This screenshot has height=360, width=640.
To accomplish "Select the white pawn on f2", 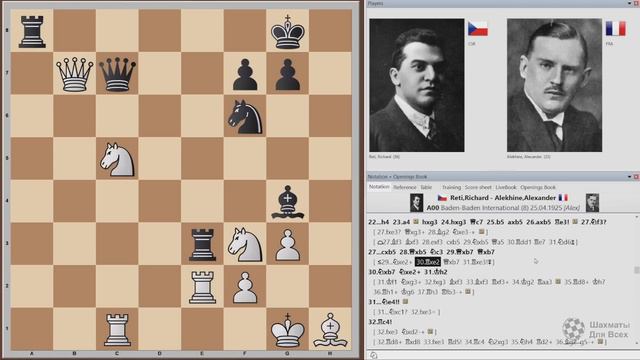I will click(x=245, y=288).
